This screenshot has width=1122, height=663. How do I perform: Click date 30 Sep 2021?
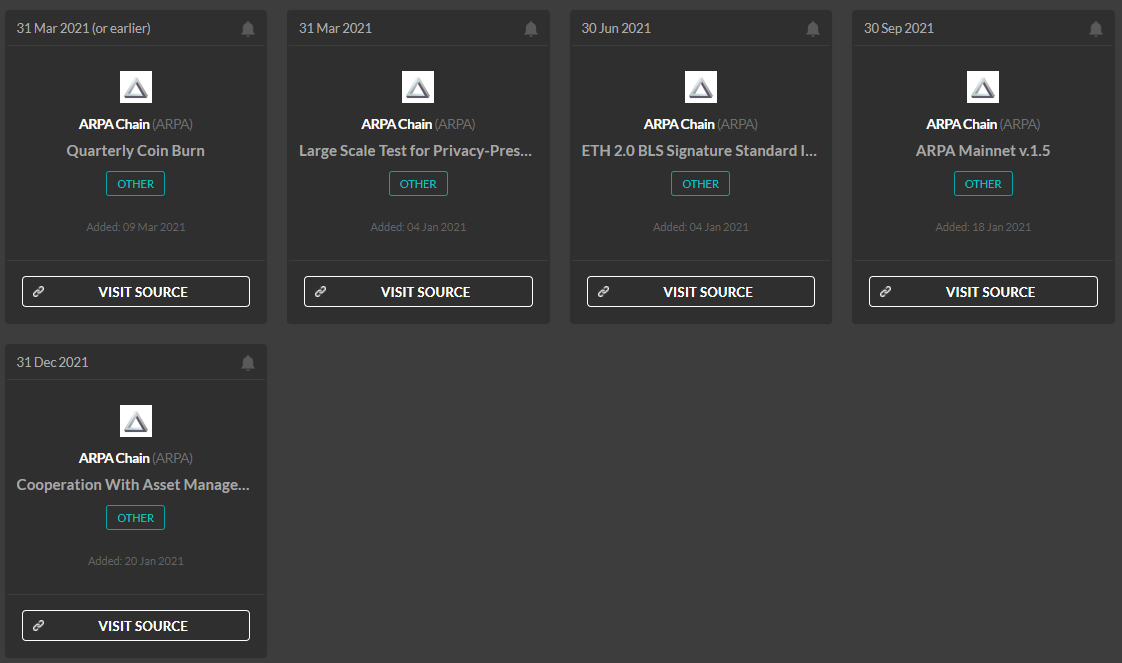coord(899,29)
